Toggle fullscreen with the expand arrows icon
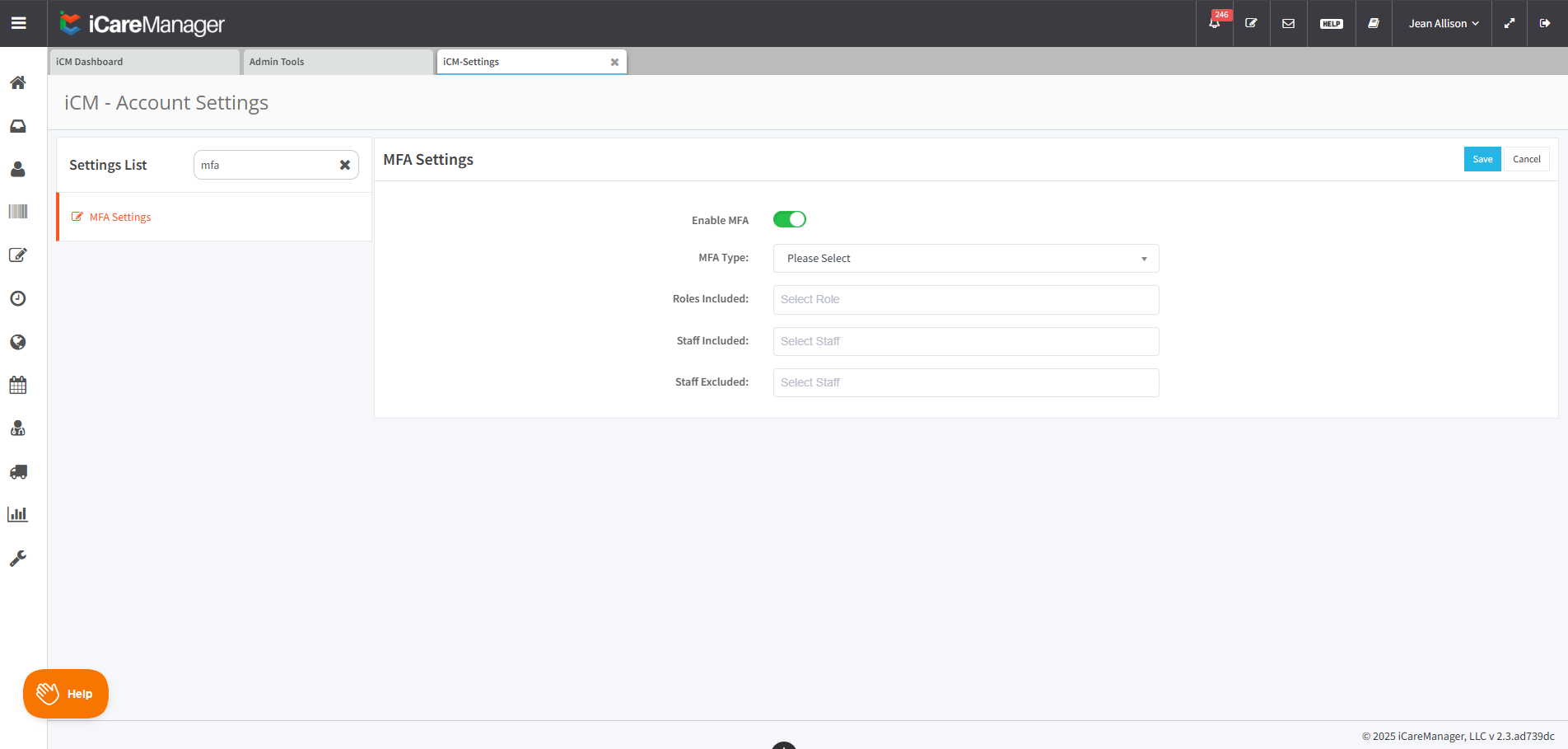1568x749 pixels. 1510,23
